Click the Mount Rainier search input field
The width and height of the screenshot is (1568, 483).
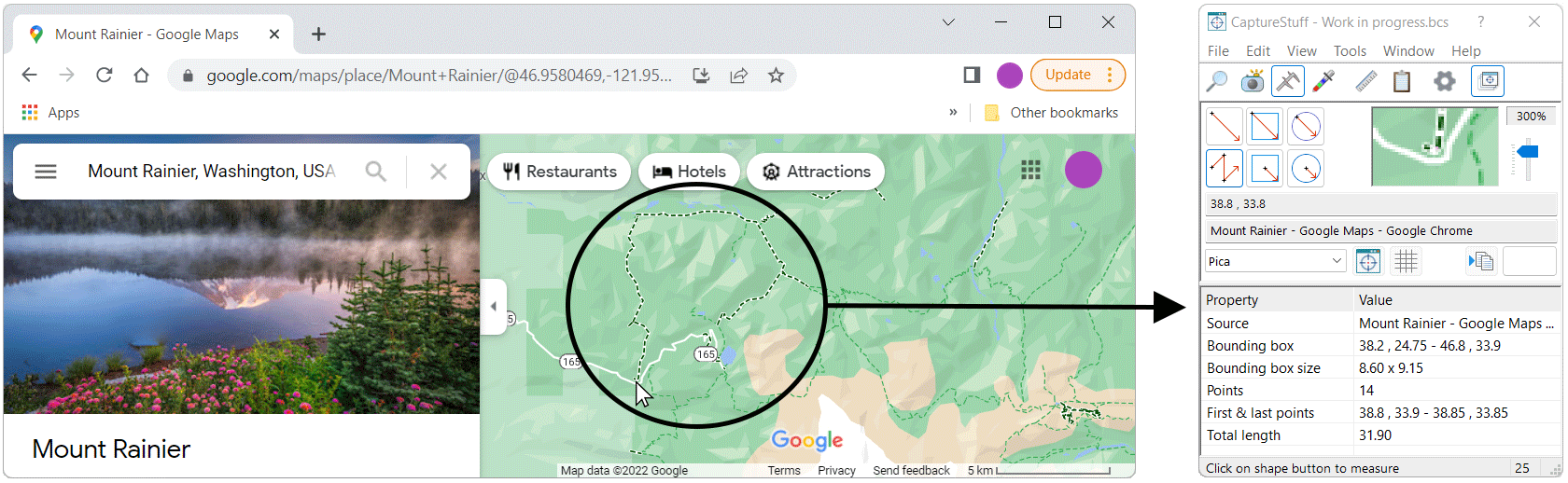point(212,172)
